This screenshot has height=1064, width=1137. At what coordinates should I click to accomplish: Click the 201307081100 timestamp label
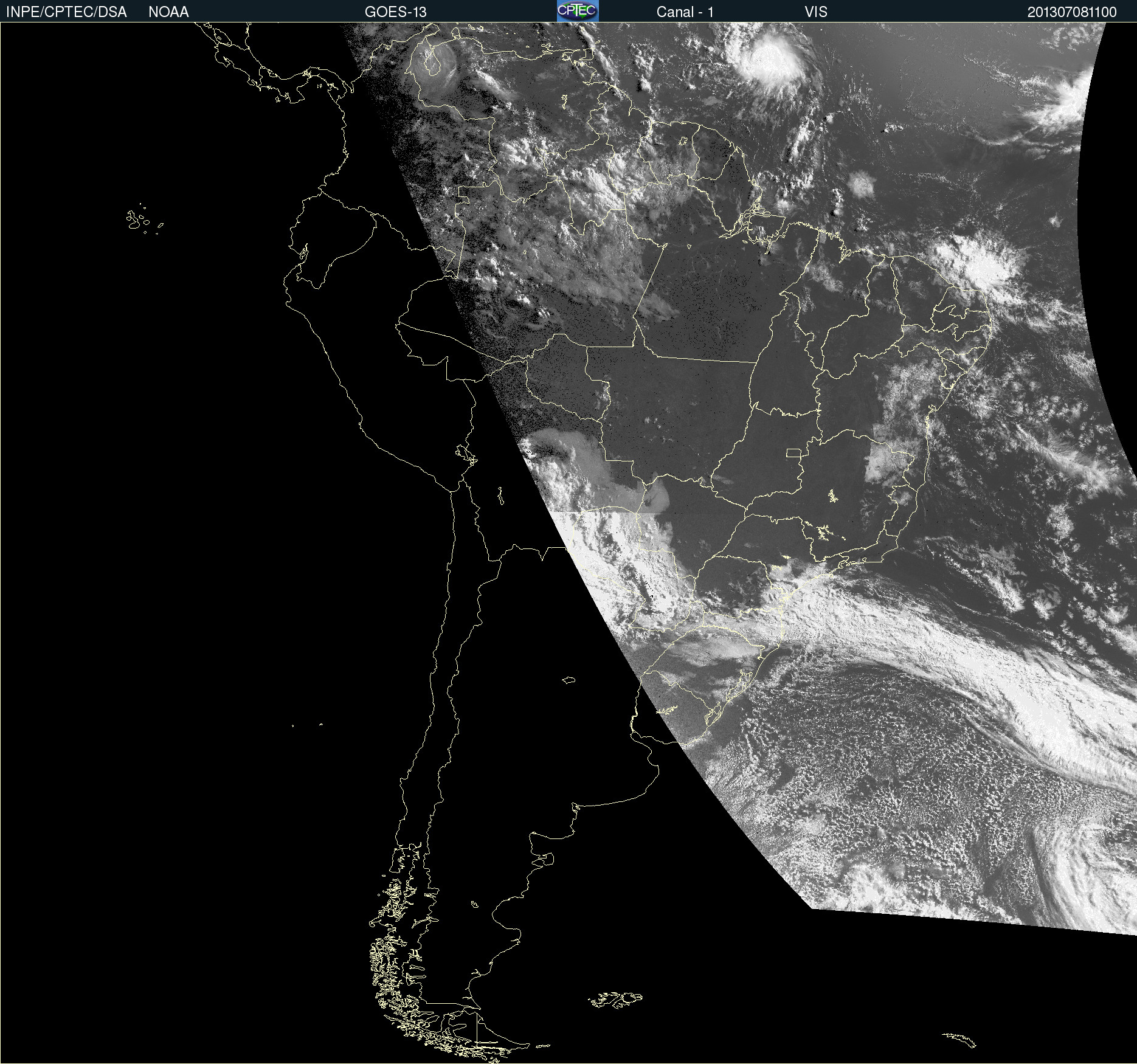(x=1072, y=12)
